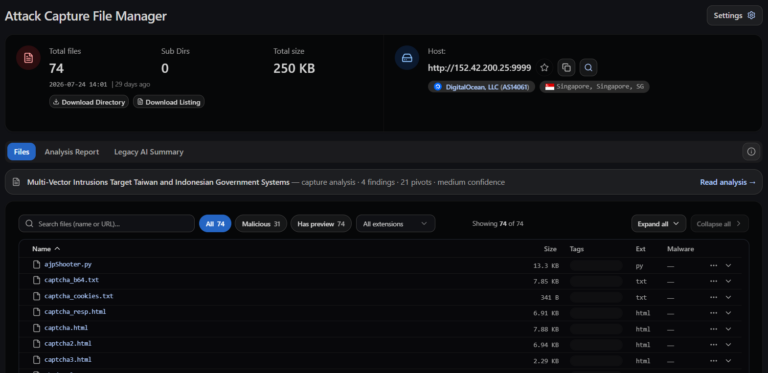
Task: Click file icon of captcha_b64.txt
Action: pos(36,280)
